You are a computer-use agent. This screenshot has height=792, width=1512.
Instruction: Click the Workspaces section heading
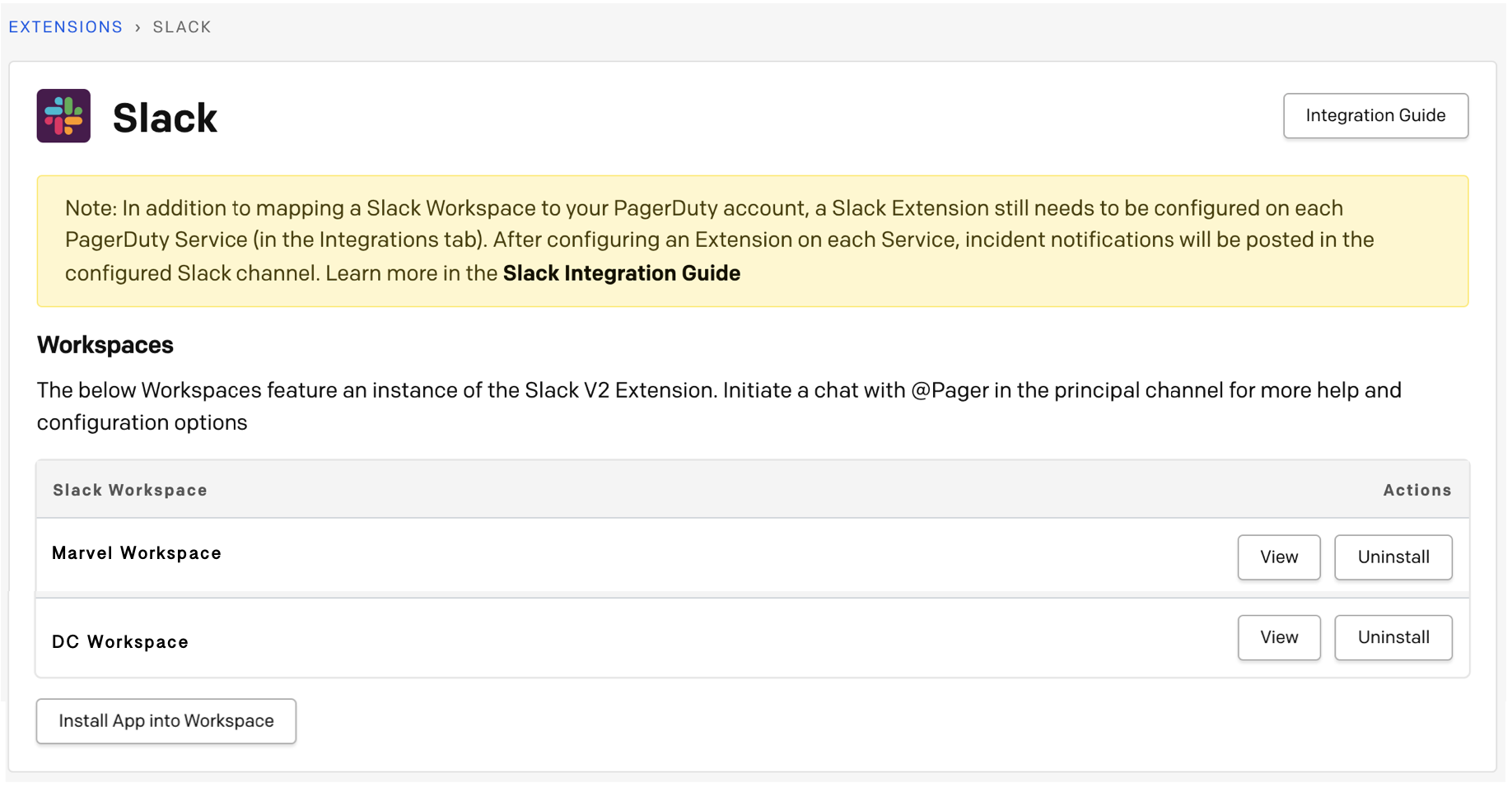click(105, 345)
